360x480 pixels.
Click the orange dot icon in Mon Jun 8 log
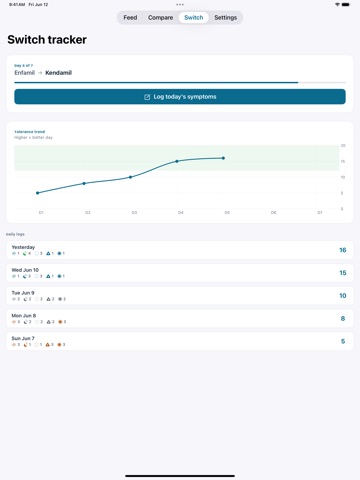pyautogui.click(x=60, y=322)
